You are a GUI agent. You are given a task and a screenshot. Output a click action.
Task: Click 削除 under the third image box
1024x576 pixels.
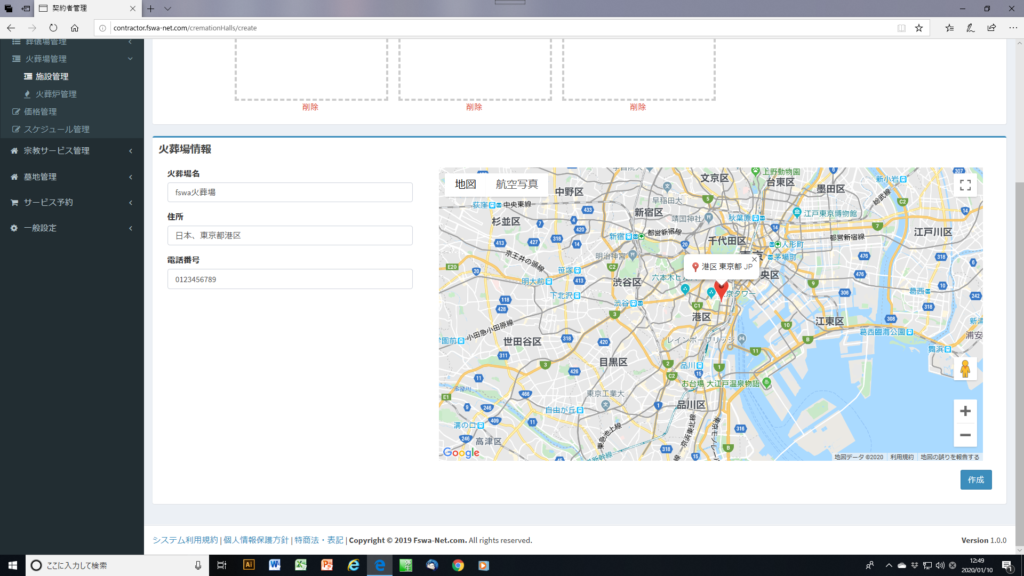coord(638,107)
